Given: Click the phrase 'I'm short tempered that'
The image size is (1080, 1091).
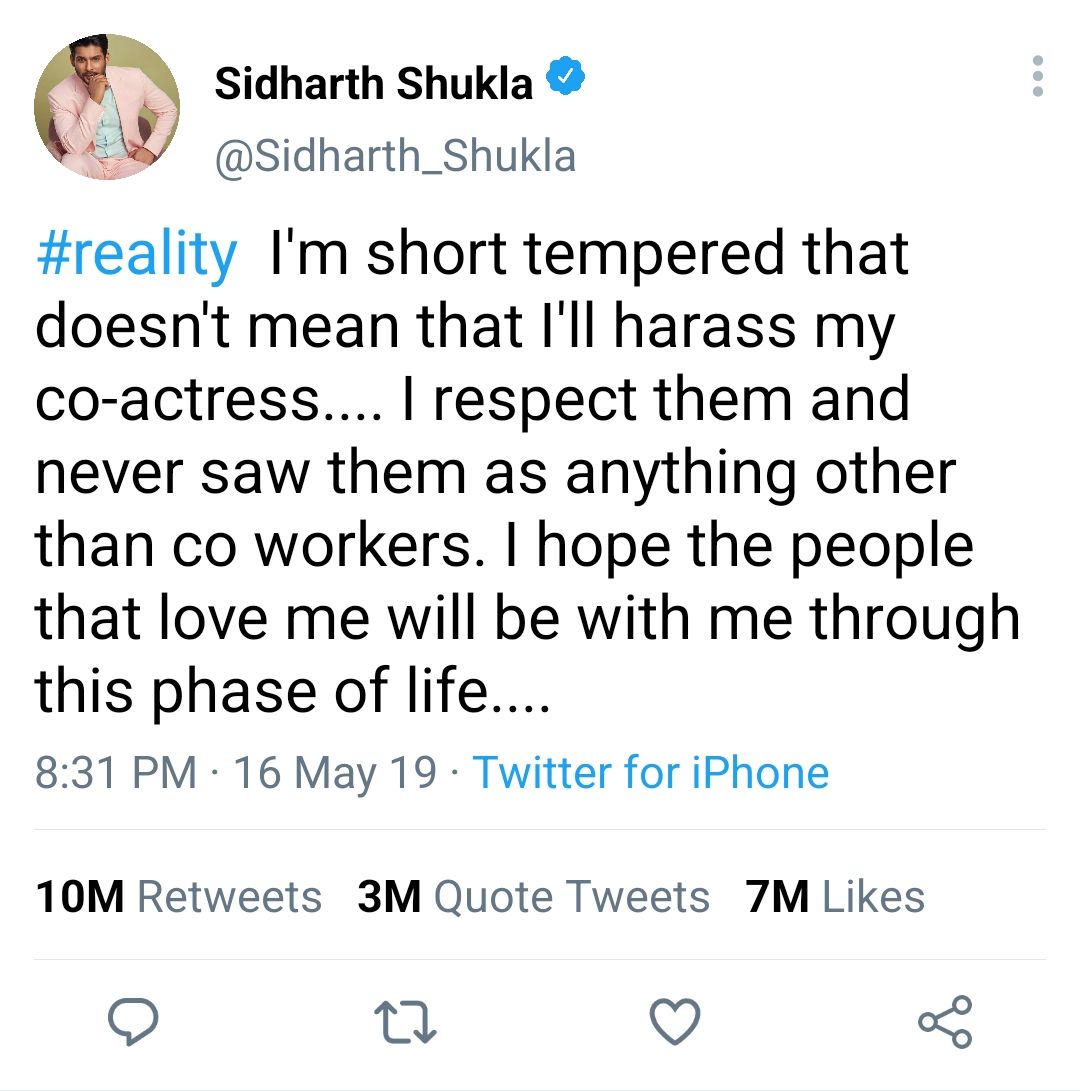Looking at the screenshot, I should (589, 254).
